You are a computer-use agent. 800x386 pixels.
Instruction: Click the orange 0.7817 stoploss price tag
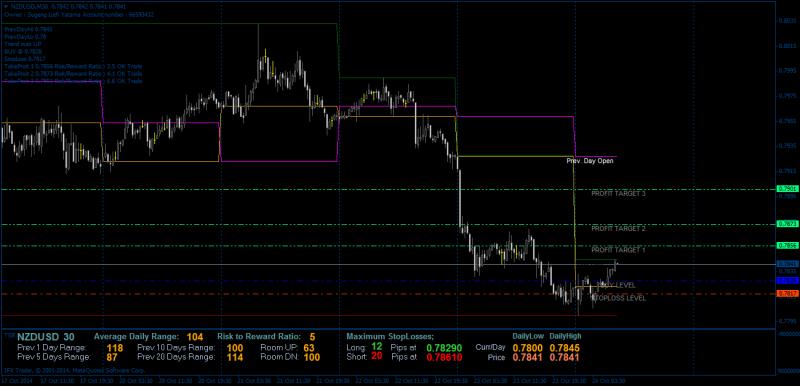click(x=787, y=294)
